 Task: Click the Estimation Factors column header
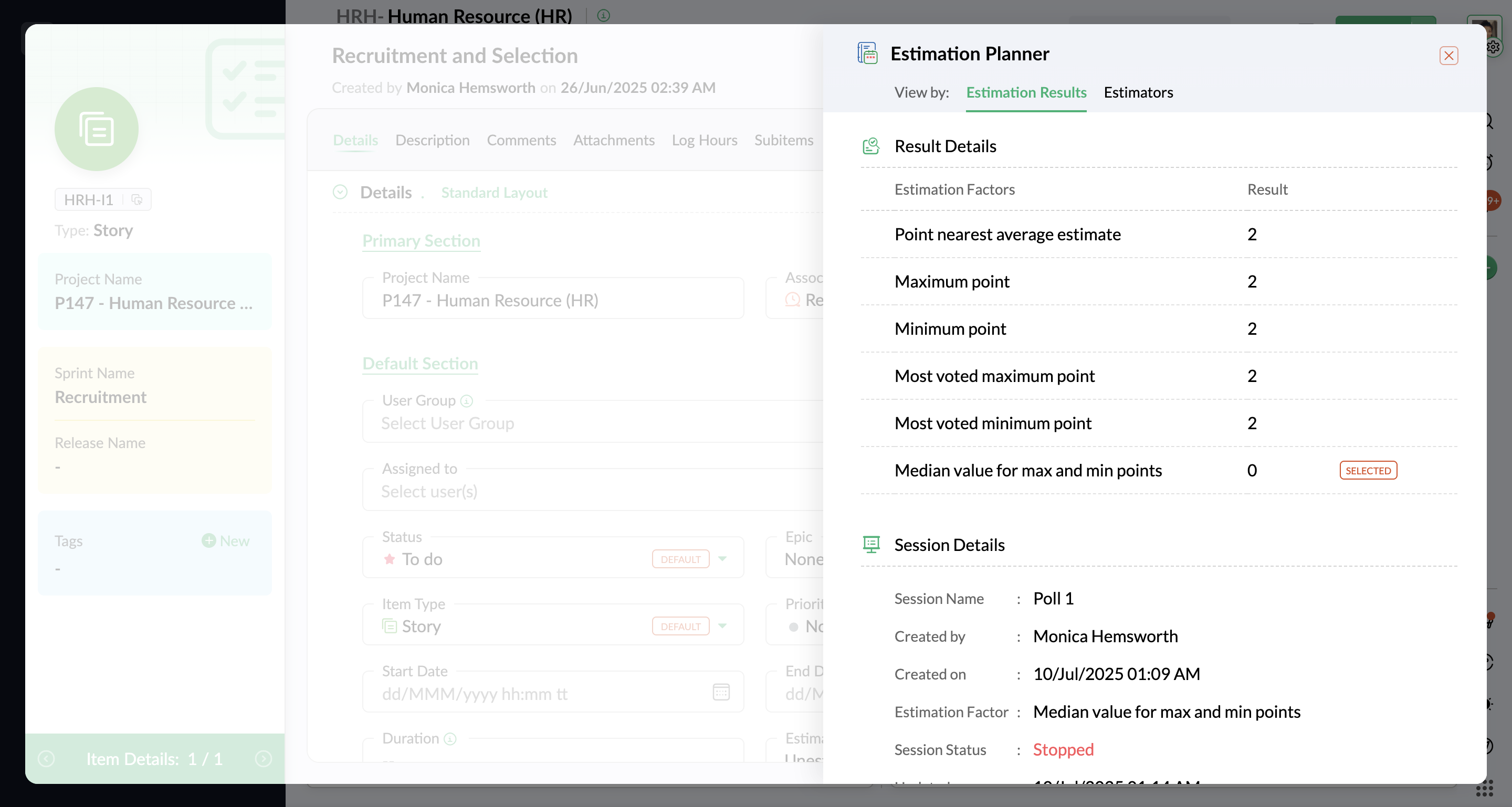(954, 189)
